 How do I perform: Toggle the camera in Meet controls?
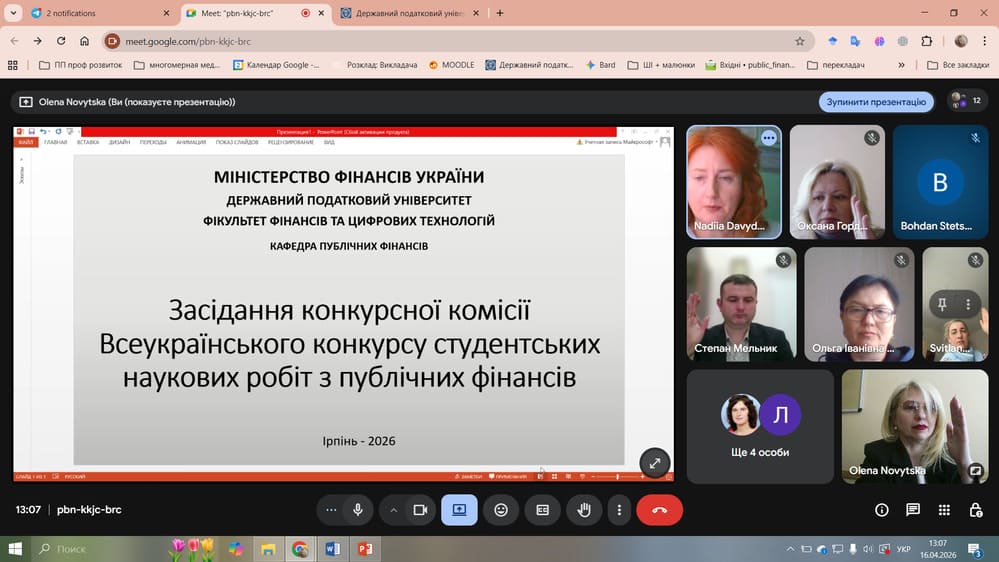pyautogui.click(x=420, y=510)
